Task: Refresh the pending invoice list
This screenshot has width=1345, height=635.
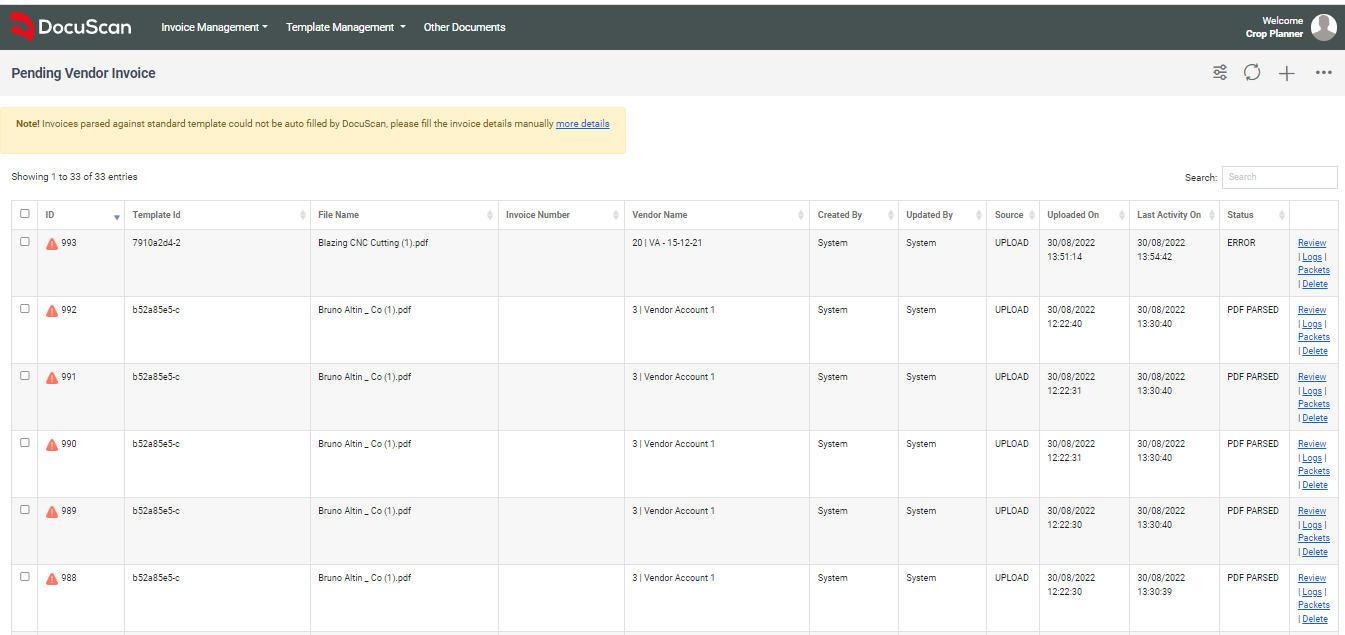Action: click(x=1252, y=72)
